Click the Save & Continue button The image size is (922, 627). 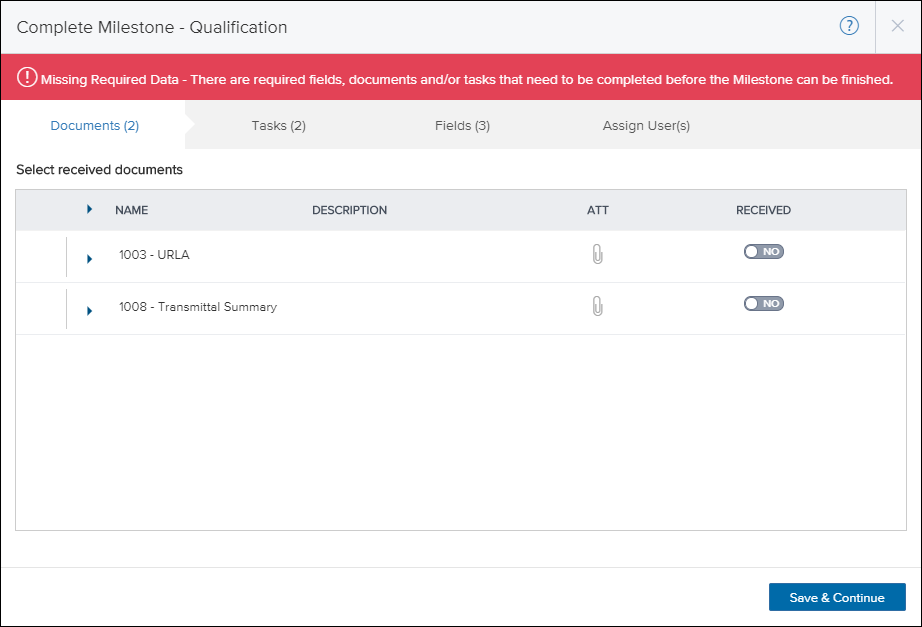click(x=837, y=597)
